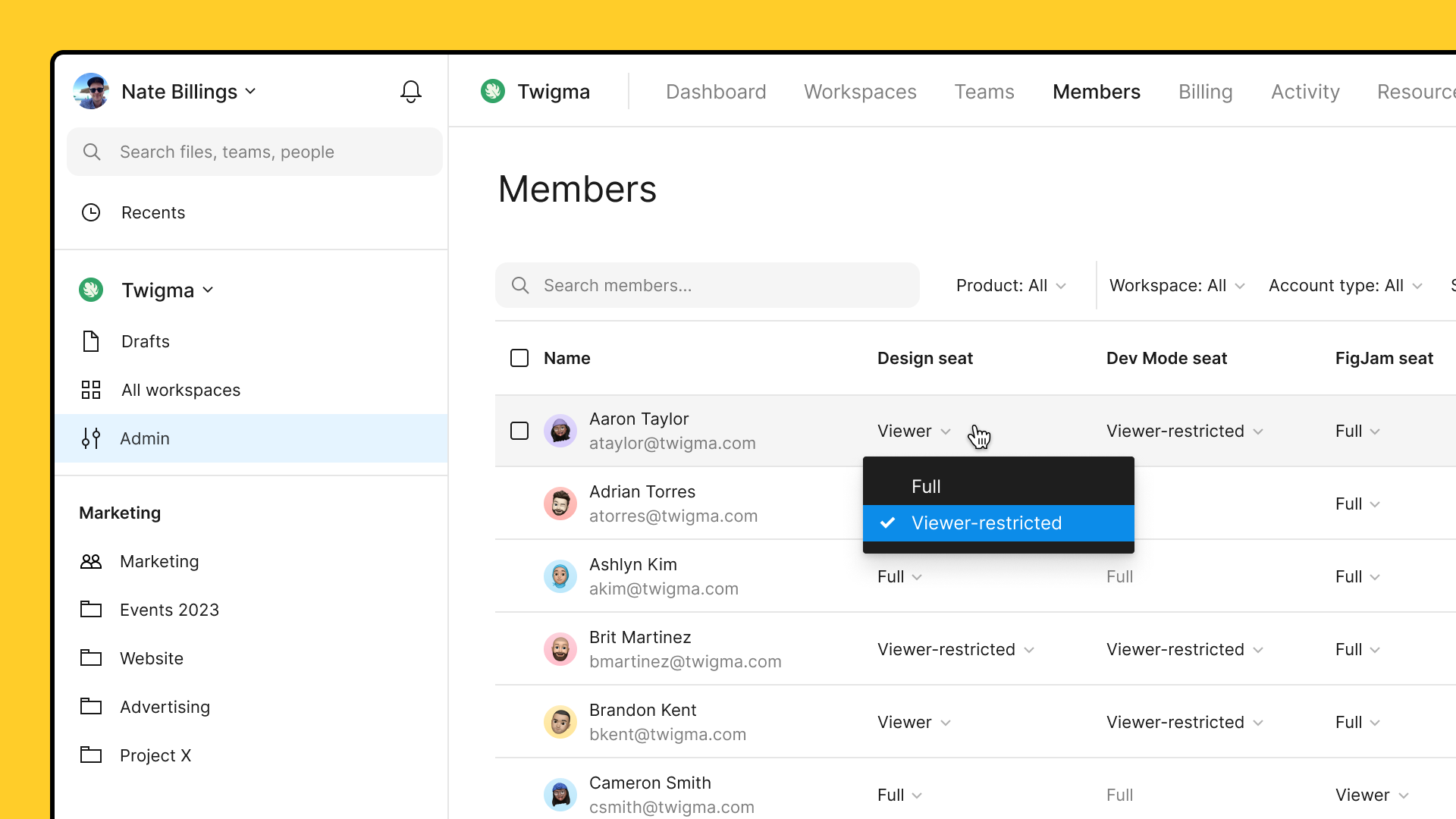Select Drafts in the sidebar

[146, 341]
